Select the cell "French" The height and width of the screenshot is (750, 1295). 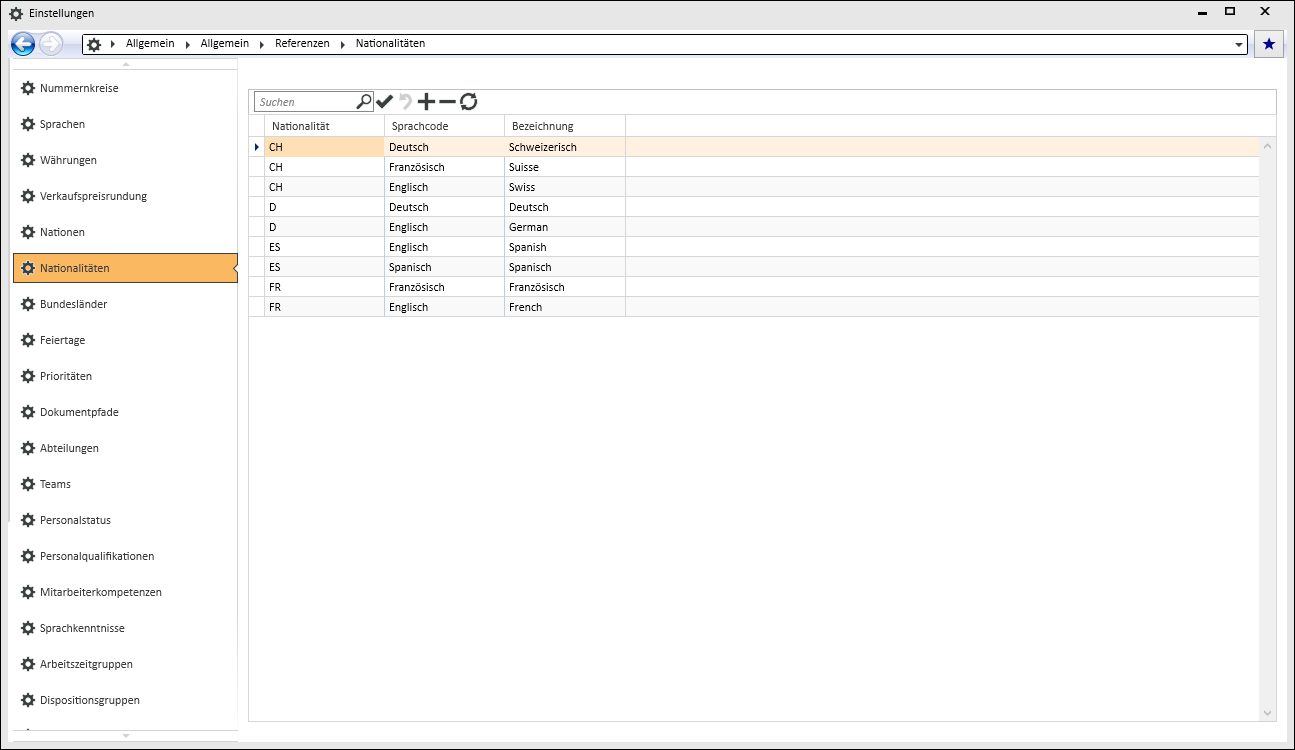pos(565,307)
